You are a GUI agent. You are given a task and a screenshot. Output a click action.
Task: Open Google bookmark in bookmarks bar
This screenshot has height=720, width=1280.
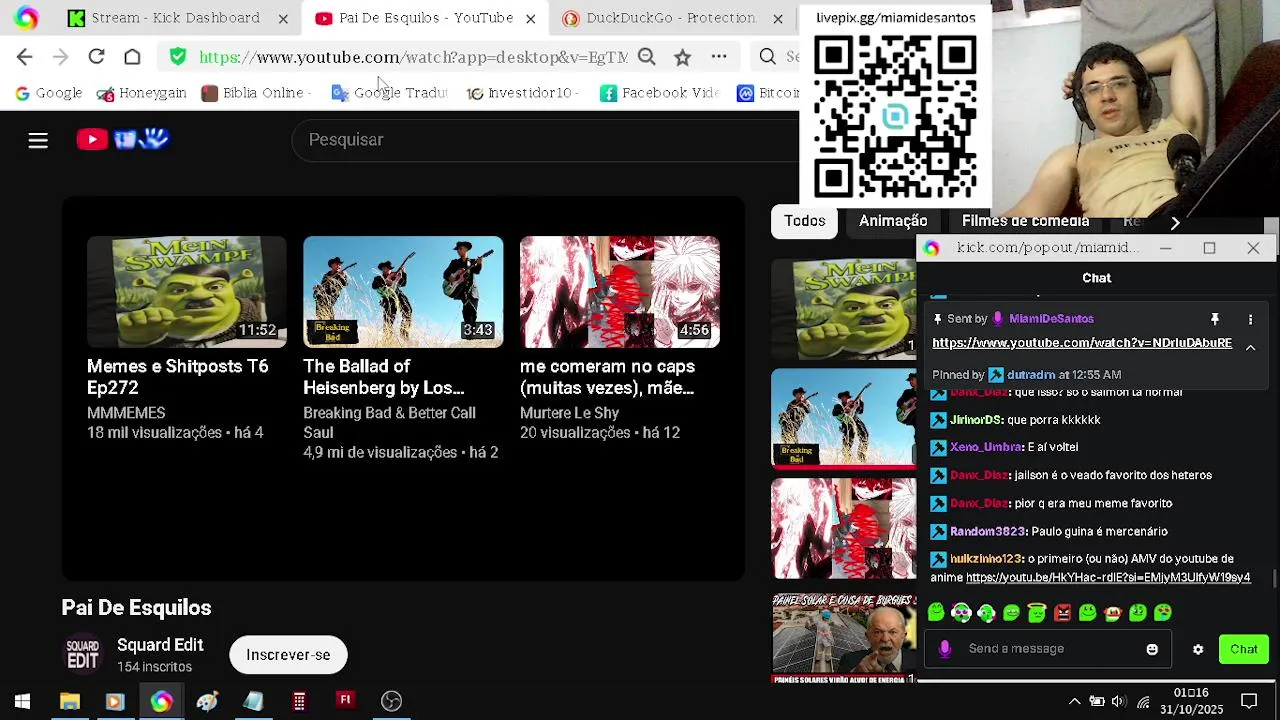[x=48, y=93]
